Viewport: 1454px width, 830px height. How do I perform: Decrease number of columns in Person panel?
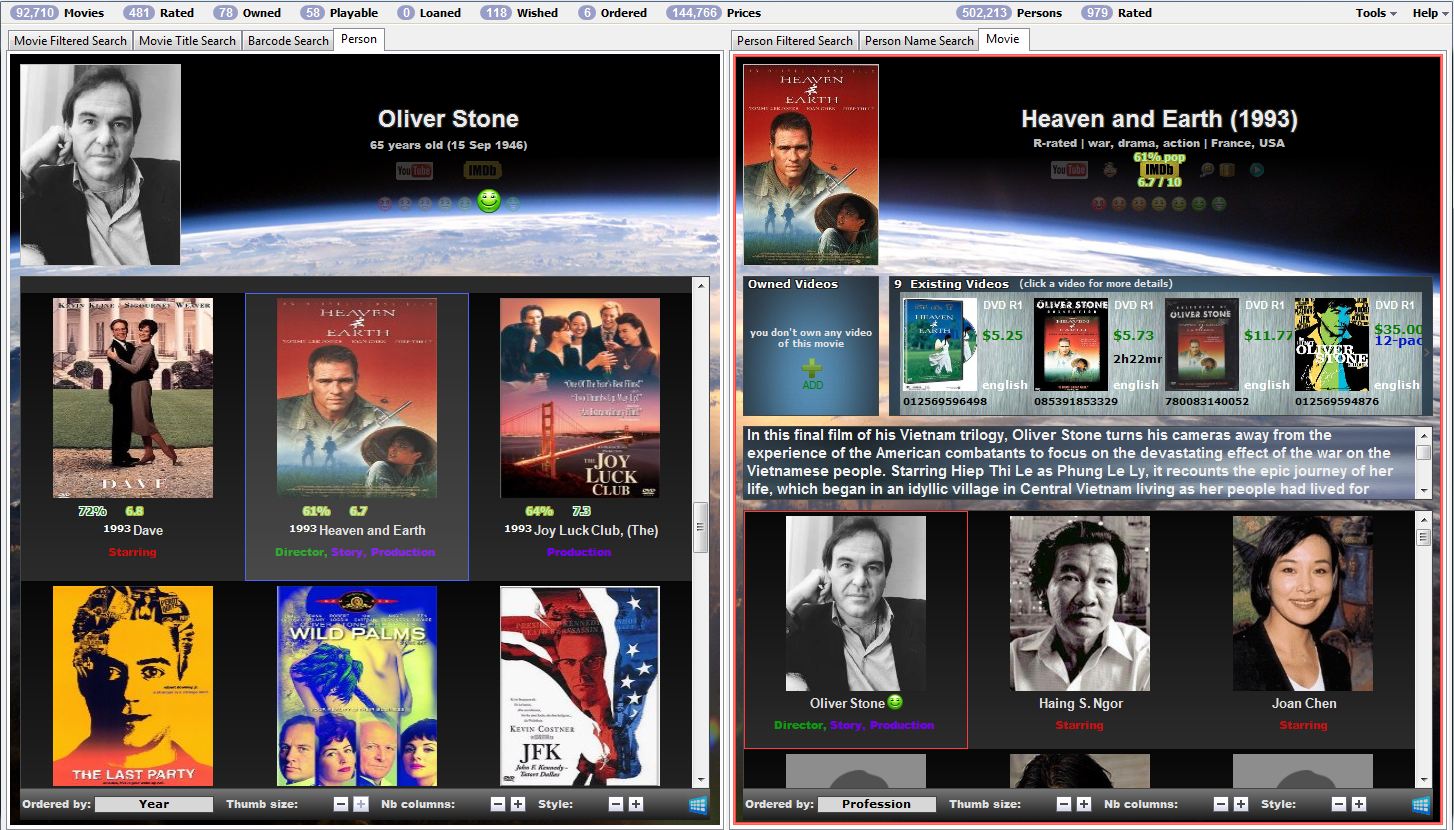click(x=498, y=804)
